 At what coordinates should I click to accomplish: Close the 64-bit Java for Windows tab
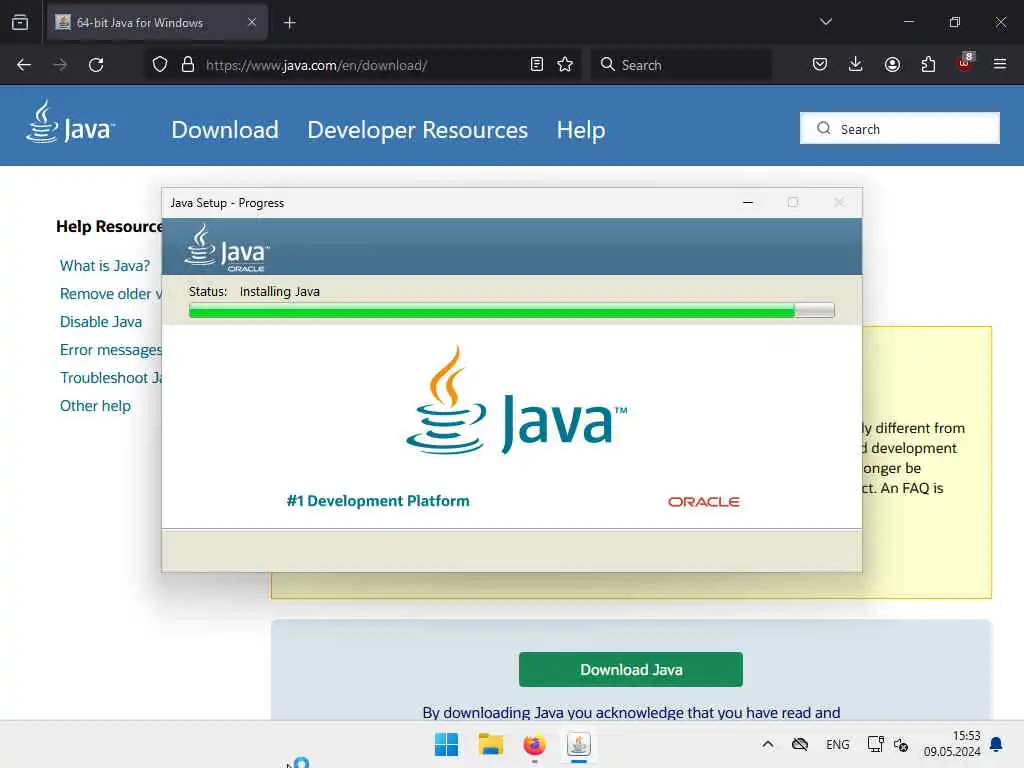251,22
